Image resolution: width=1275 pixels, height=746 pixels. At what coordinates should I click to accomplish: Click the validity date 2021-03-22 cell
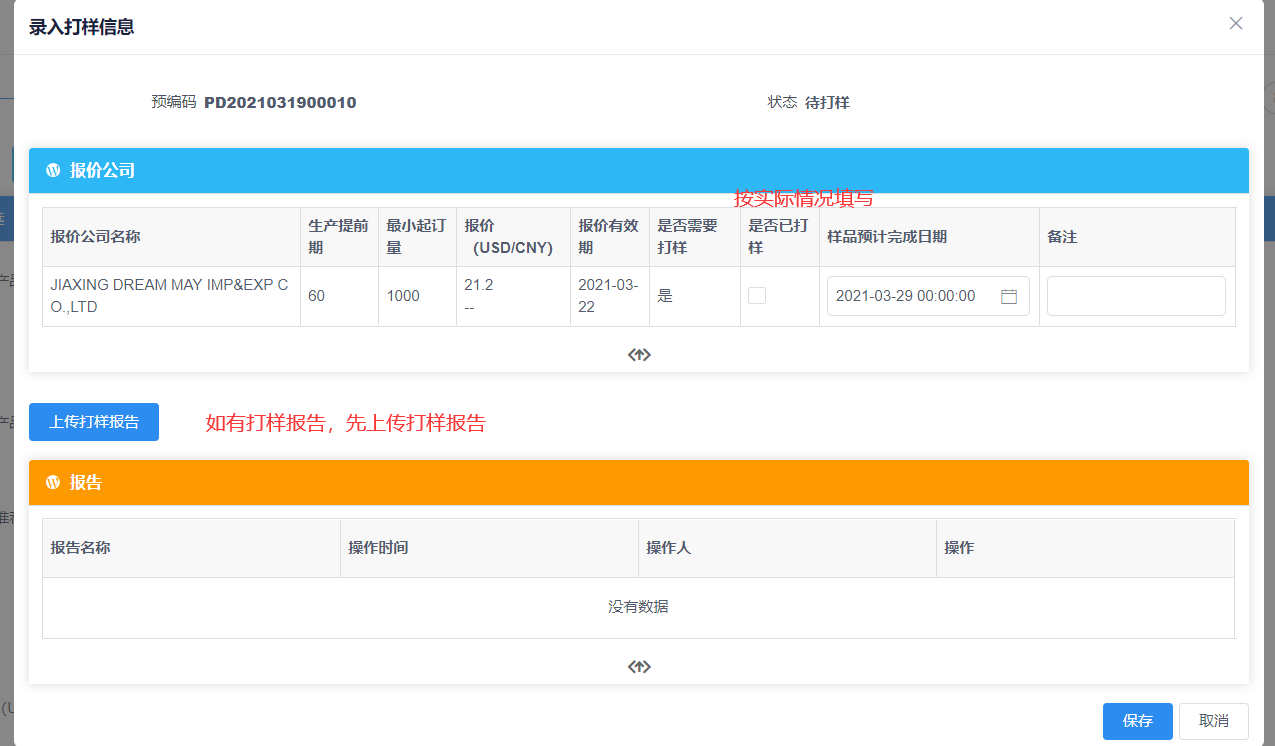click(610, 296)
